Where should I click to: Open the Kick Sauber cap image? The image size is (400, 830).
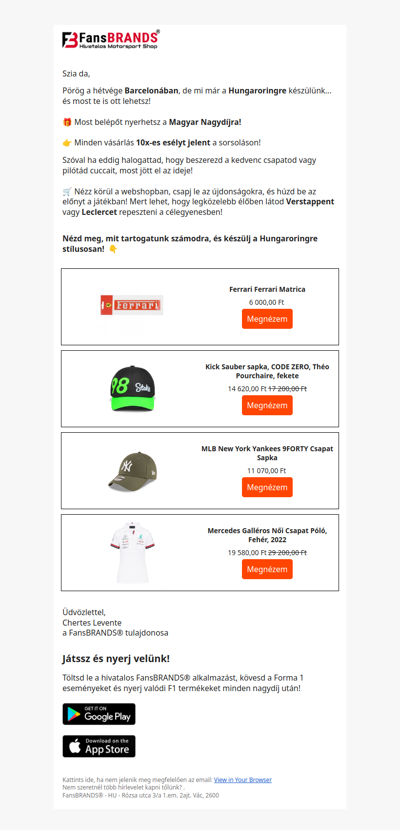[132, 387]
